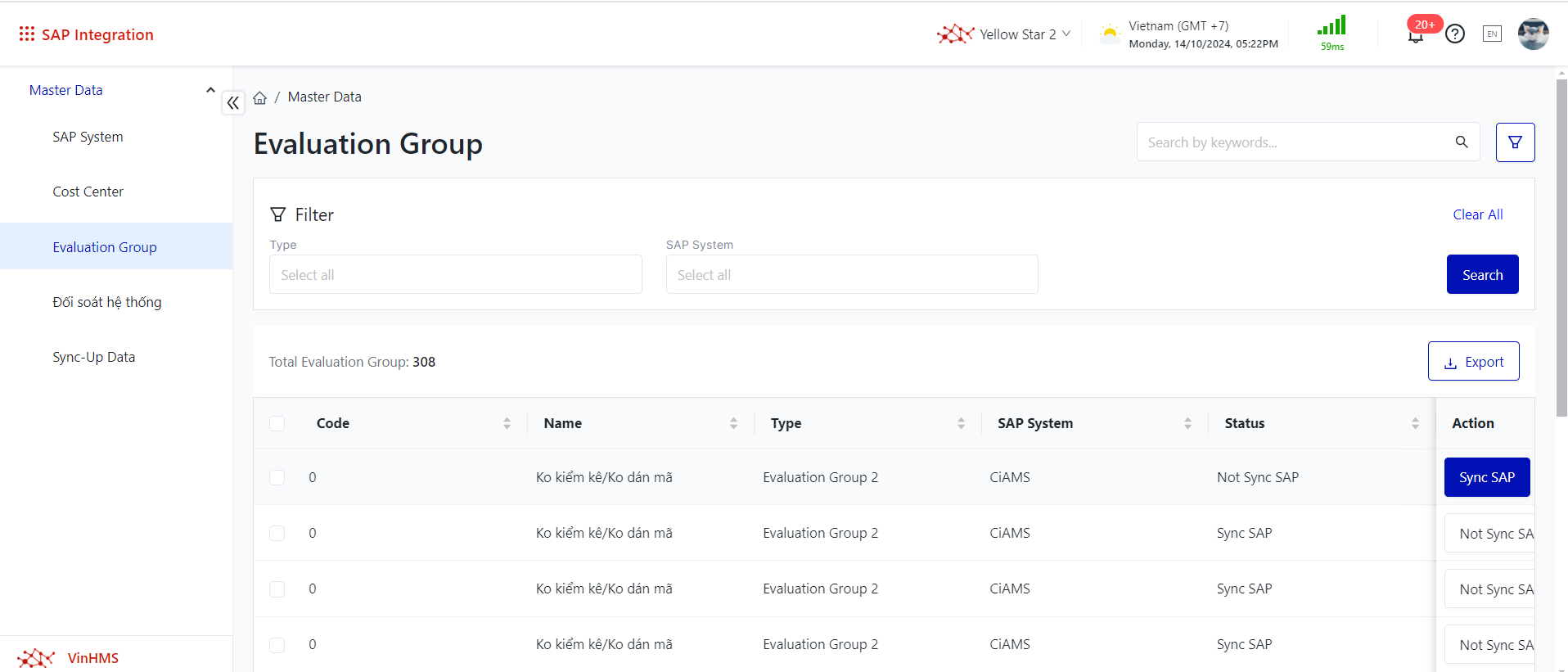
Task: Go to home via breadcrumb icon
Action: (x=260, y=97)
